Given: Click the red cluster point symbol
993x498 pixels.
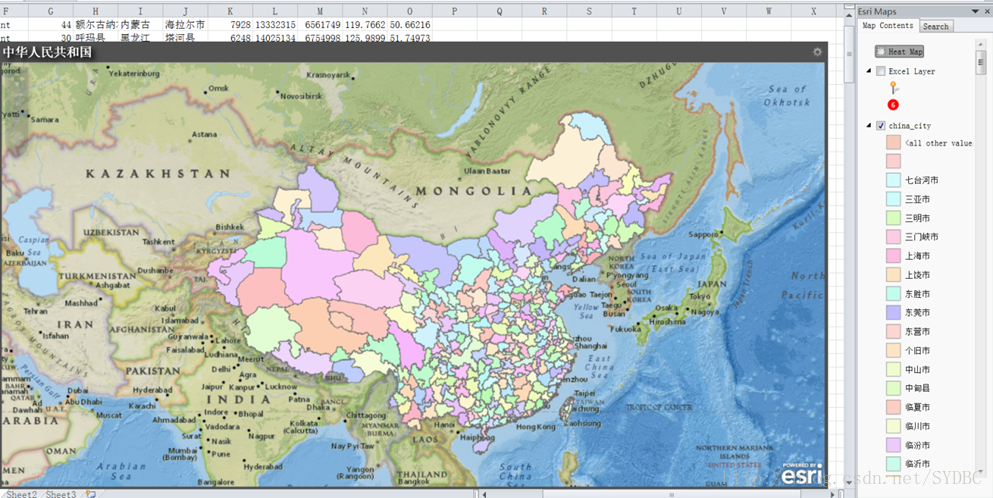Looking at the screenshot, I should pos(892,105).
